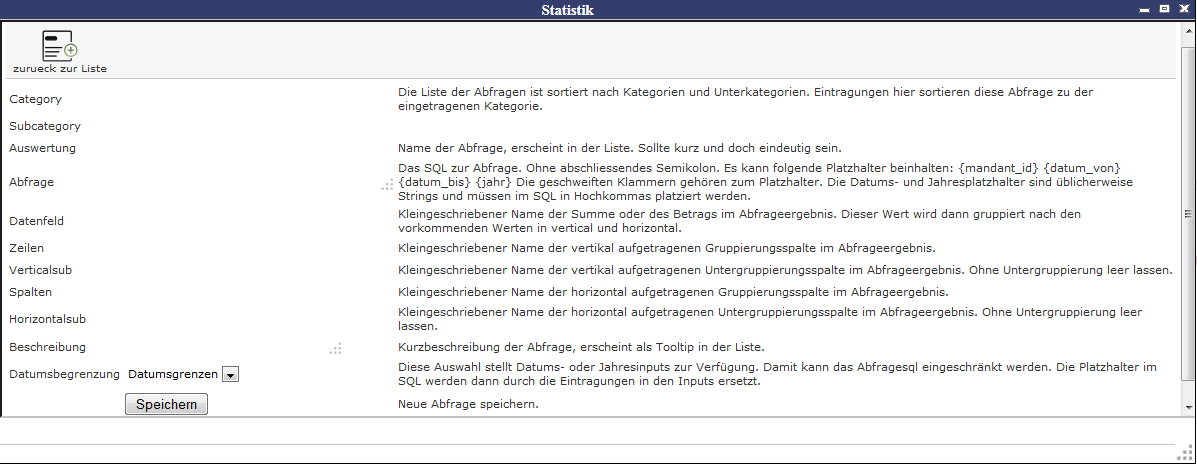Image resolution: width=1197 pixels, height=464 pixels.
Task: Click the 'zurueck zur Liste' list icon
Action: 59,46
